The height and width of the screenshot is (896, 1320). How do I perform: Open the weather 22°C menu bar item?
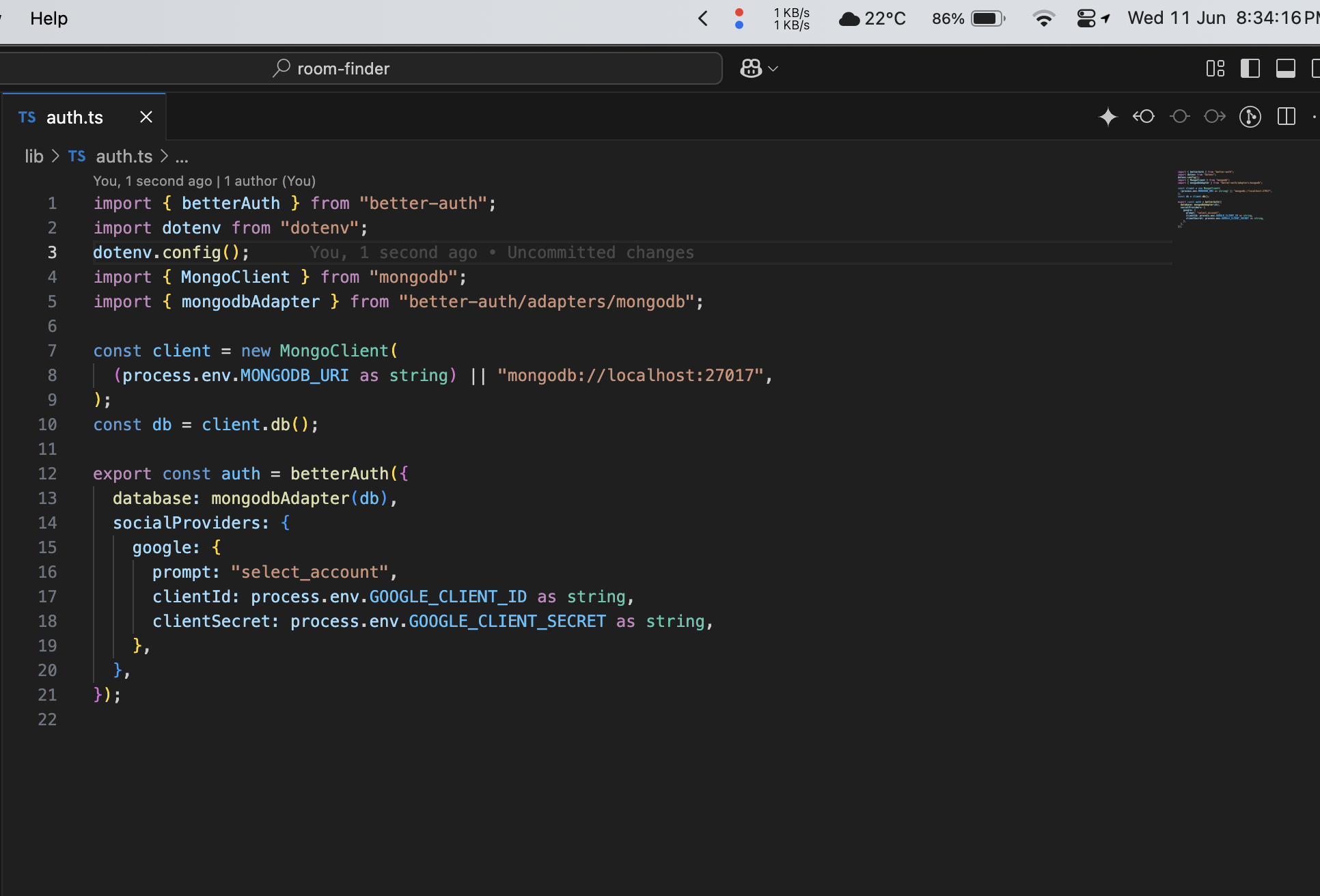coord(872,18)
